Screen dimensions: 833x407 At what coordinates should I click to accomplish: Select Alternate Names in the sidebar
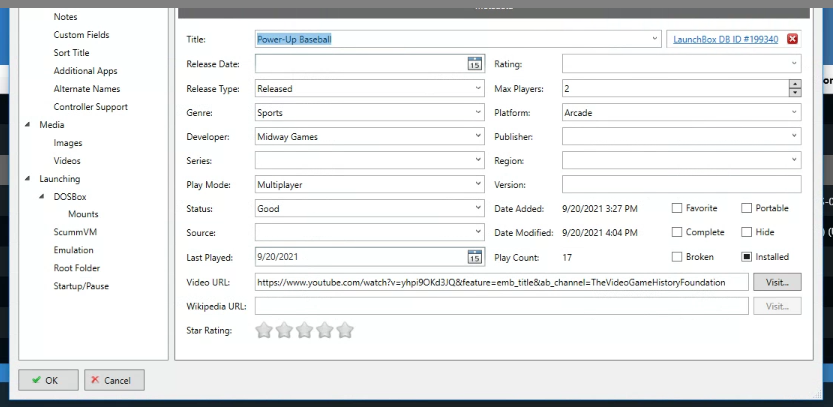[87, 89]
